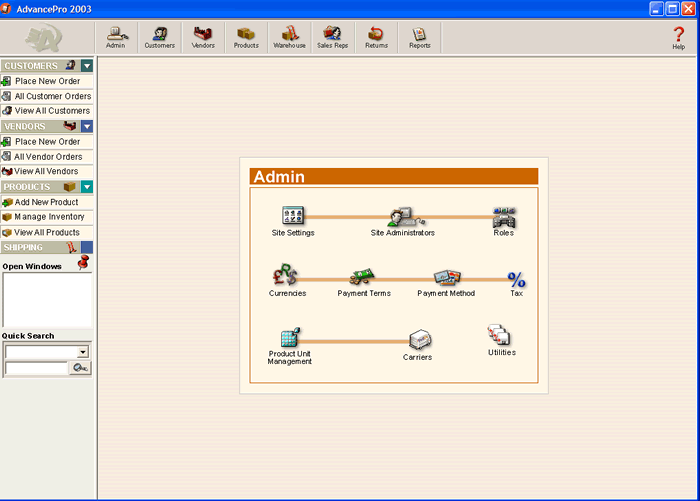The width and height of the screenshot is (700, 501).
Task: Open the Payment Method icon
Action: pyautogui.click(x=446, y=283)
